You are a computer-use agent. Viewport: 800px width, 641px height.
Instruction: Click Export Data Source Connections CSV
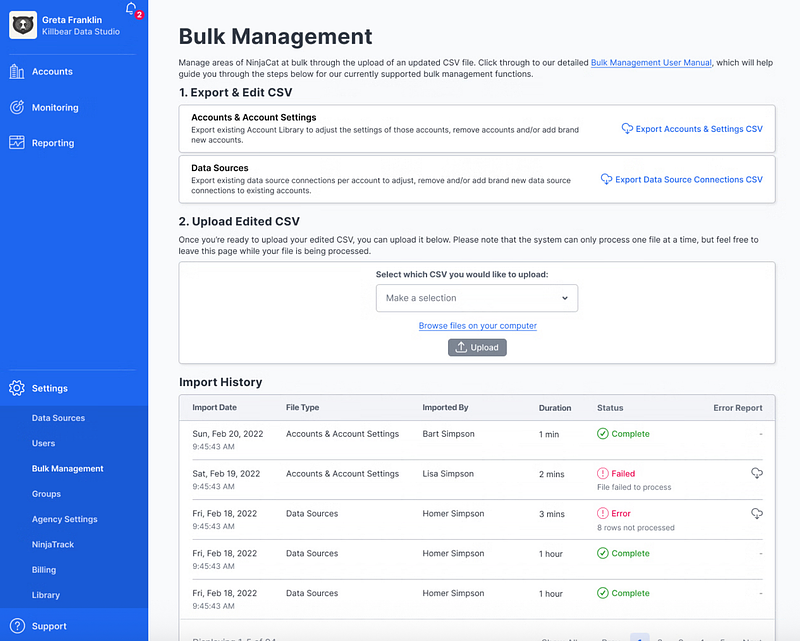click(682, 180)
